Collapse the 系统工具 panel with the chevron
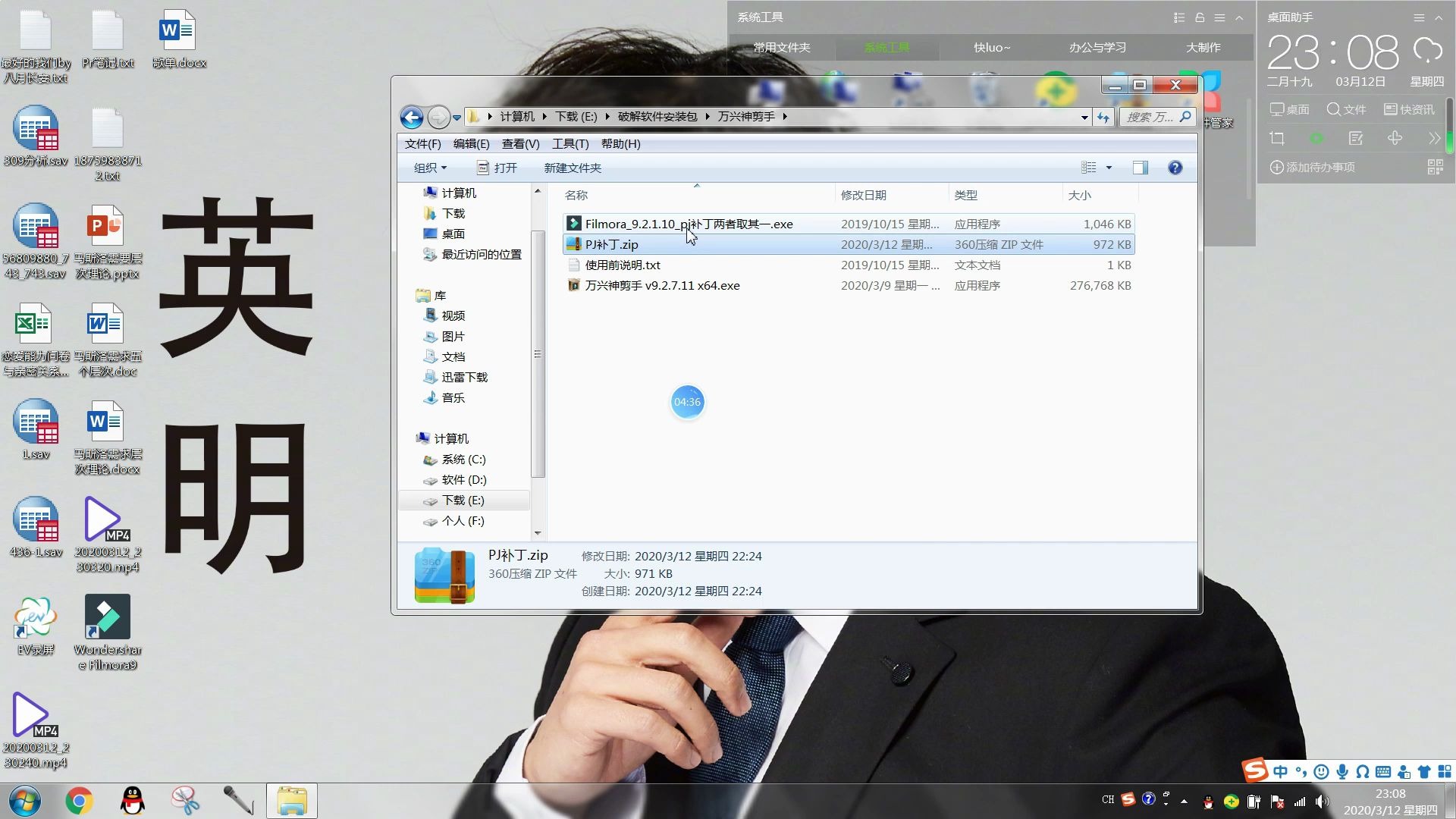The height and width of the screenshot is (819, 1456). click(x=1239, y=17)
